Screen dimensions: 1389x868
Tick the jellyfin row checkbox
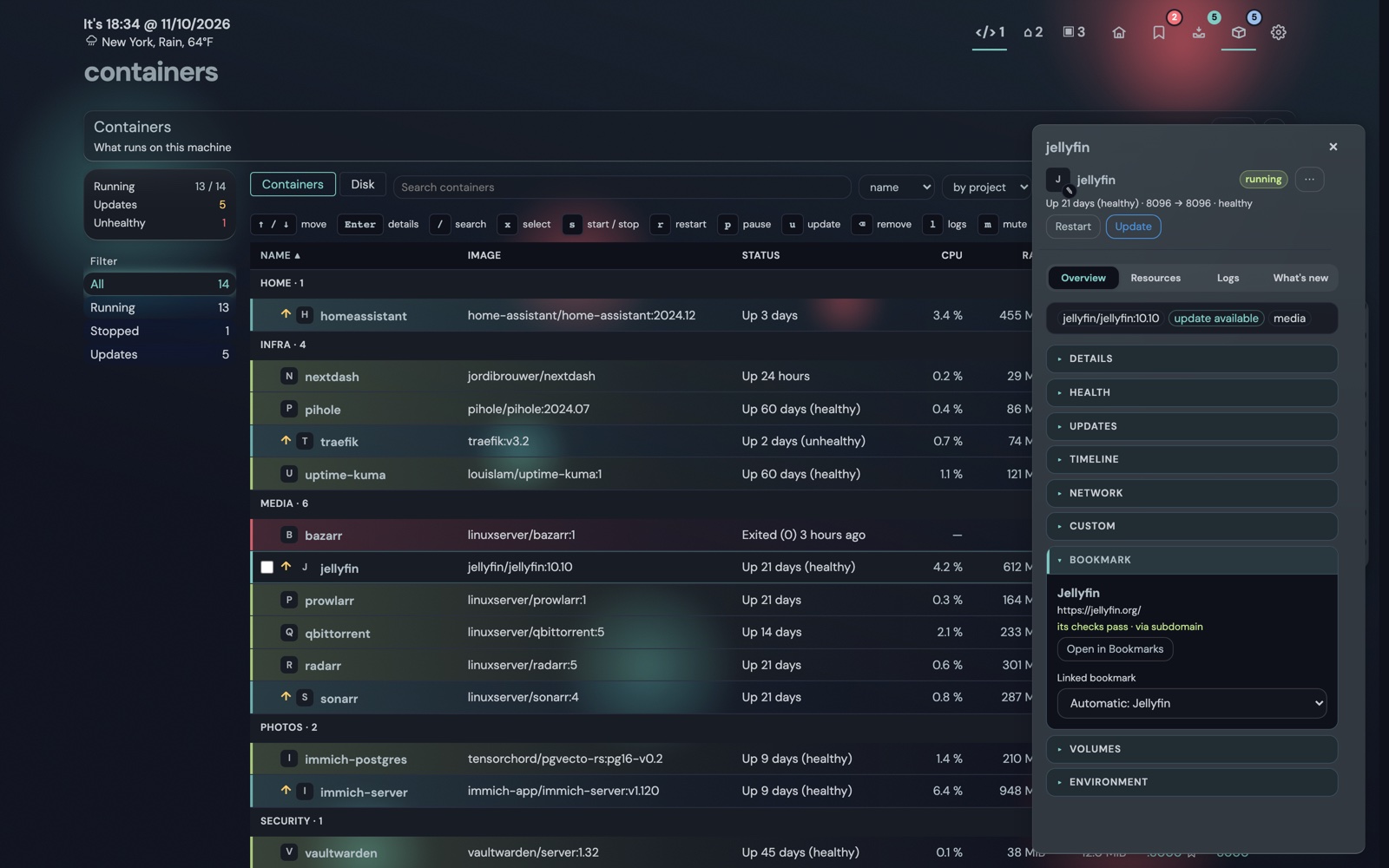267,567
